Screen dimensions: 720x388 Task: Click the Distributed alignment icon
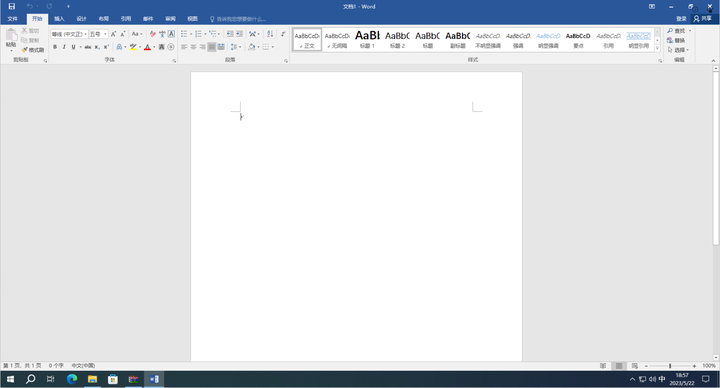221,47
